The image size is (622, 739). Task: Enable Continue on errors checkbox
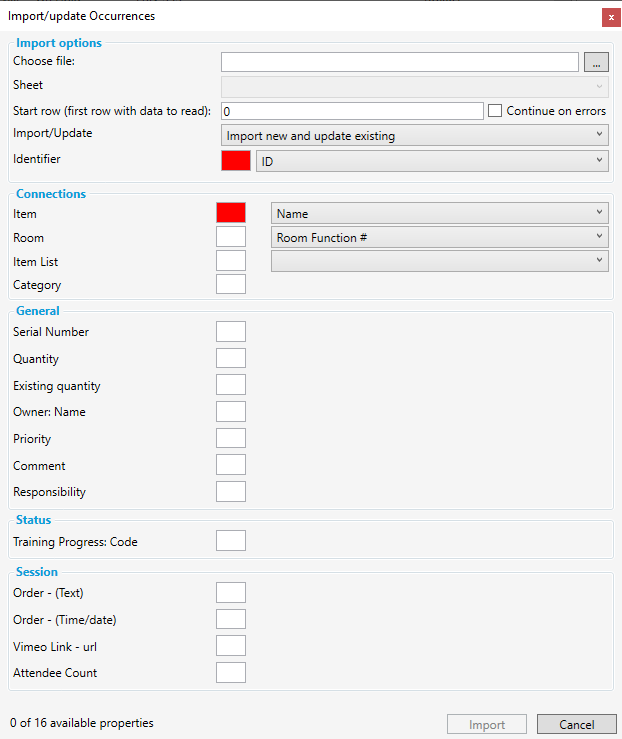pyautogui.click(x=495, y=111)
